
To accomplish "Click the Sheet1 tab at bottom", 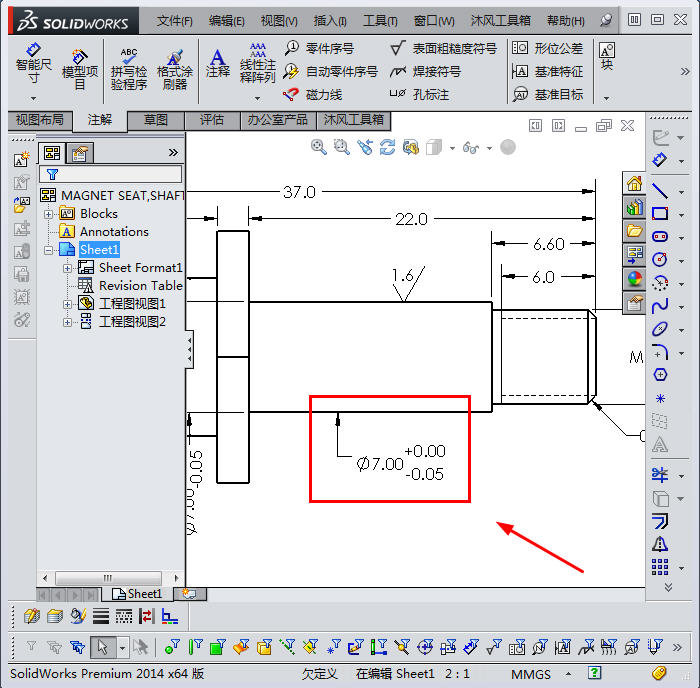I will click(x=142, y=594).
